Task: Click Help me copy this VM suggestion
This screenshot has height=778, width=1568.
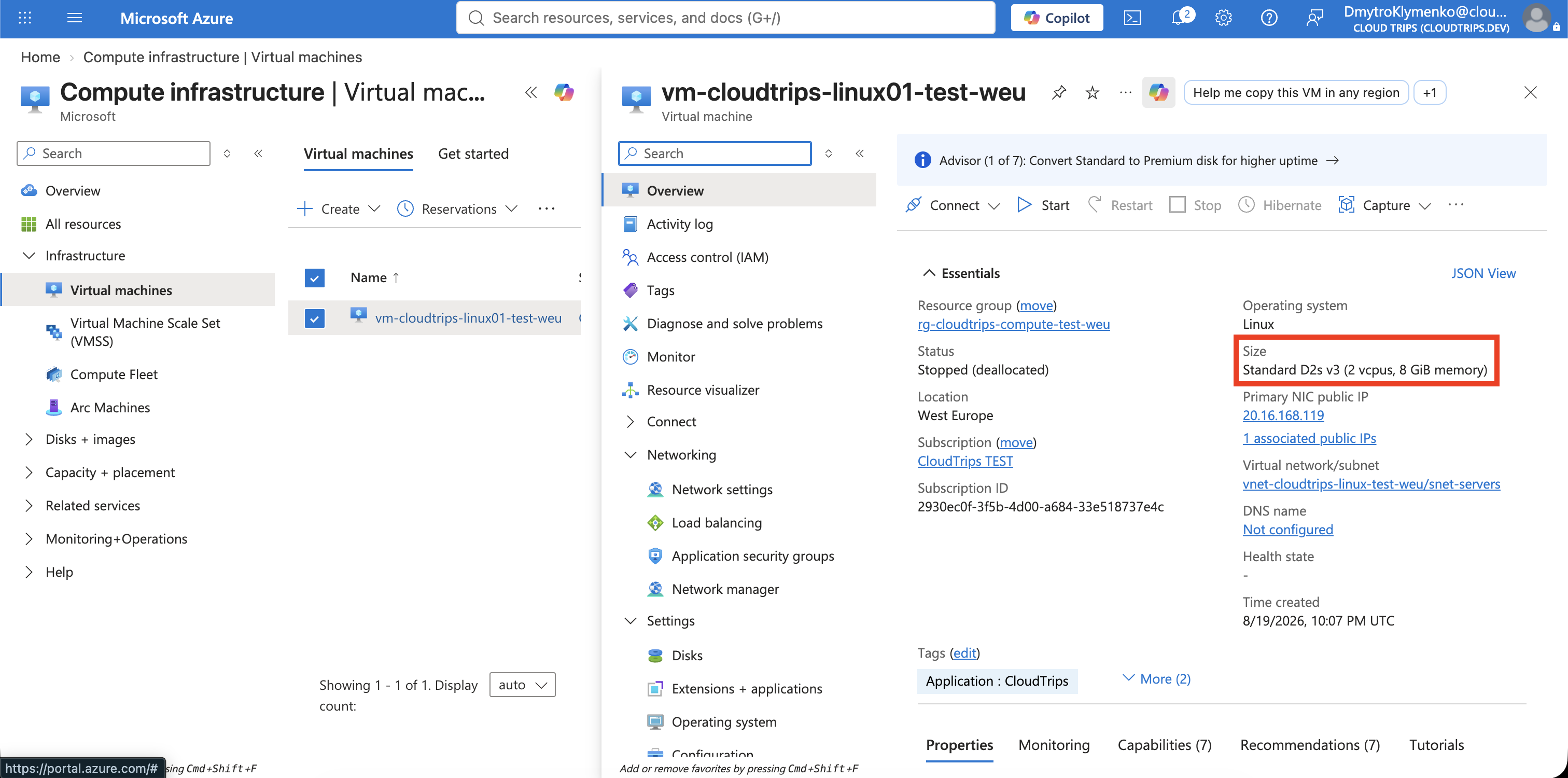Action: pos(1296,92)
